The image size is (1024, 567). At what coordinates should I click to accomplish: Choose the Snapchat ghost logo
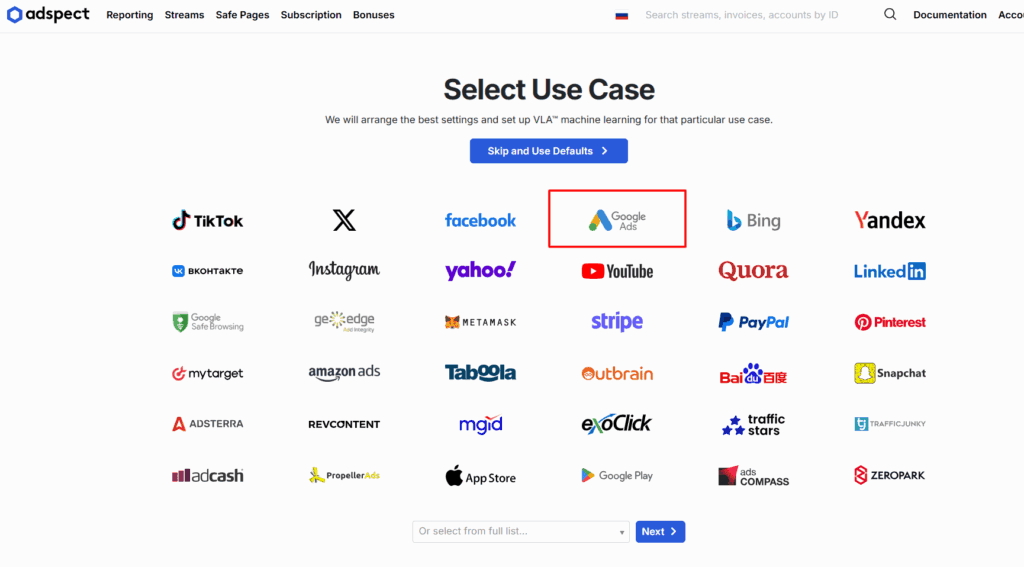pos(864,373)
